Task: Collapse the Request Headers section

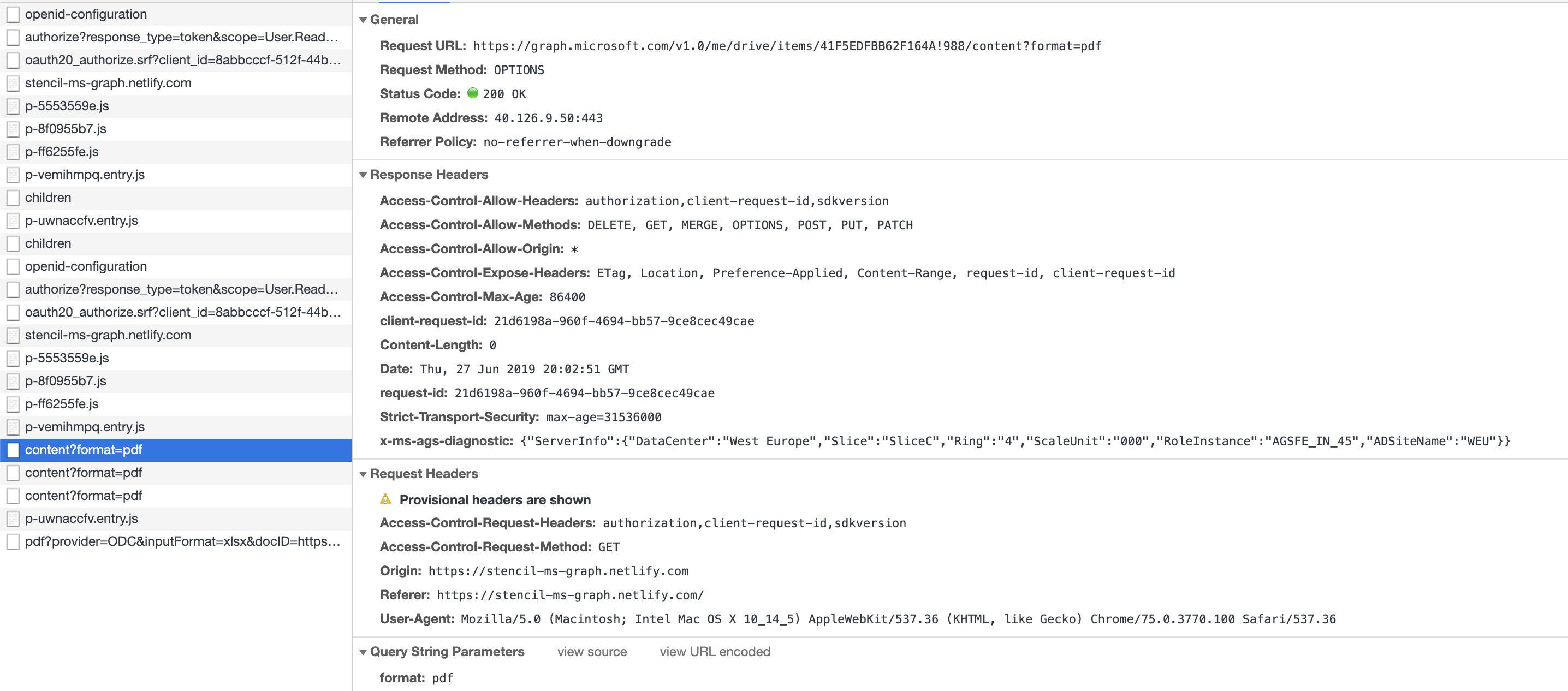Action: [364, 473]
